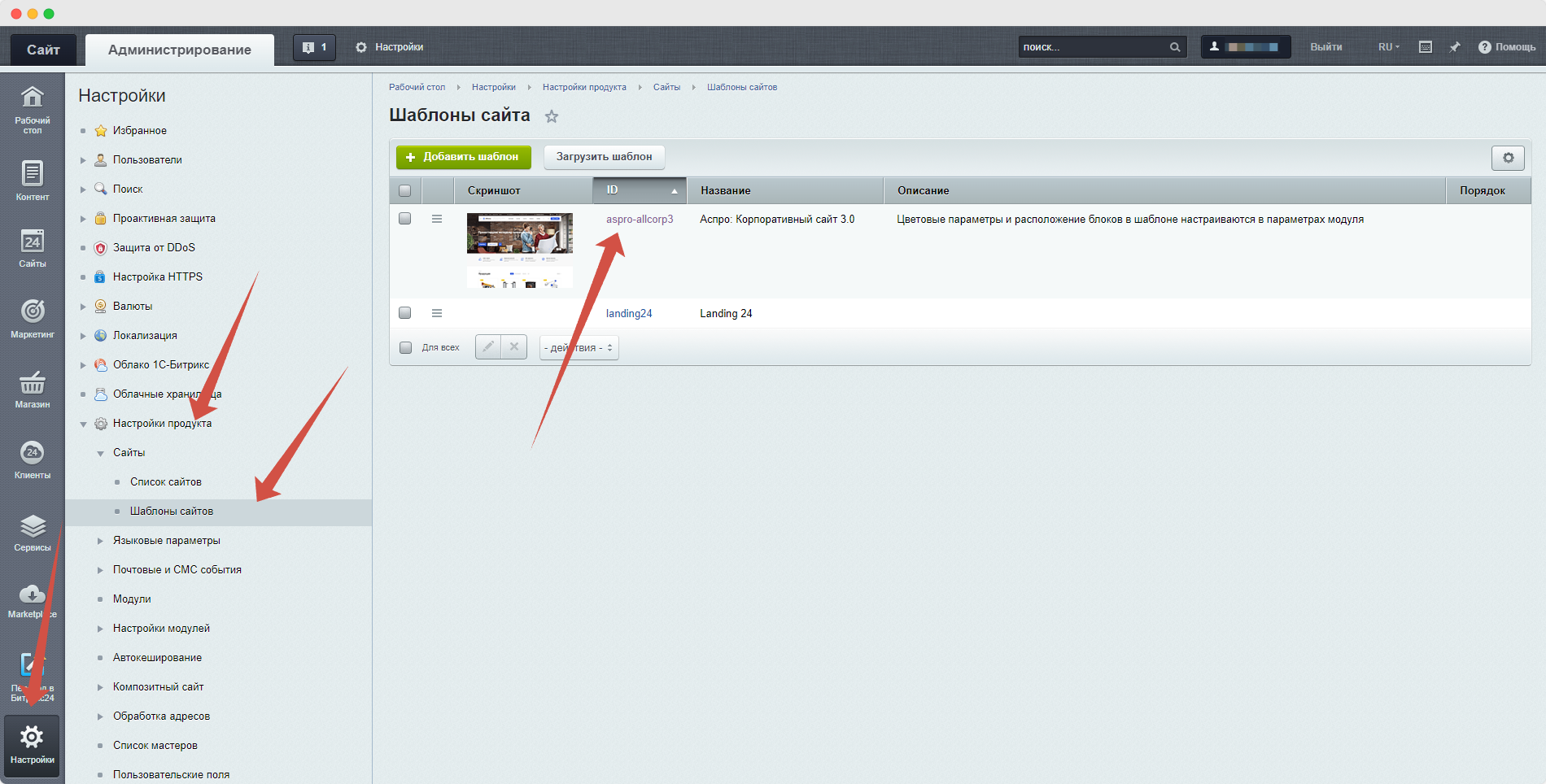Viewport: 1546px width, 784px height.
Task: Select Список сайтов in the tree
Action: point(166,482)
